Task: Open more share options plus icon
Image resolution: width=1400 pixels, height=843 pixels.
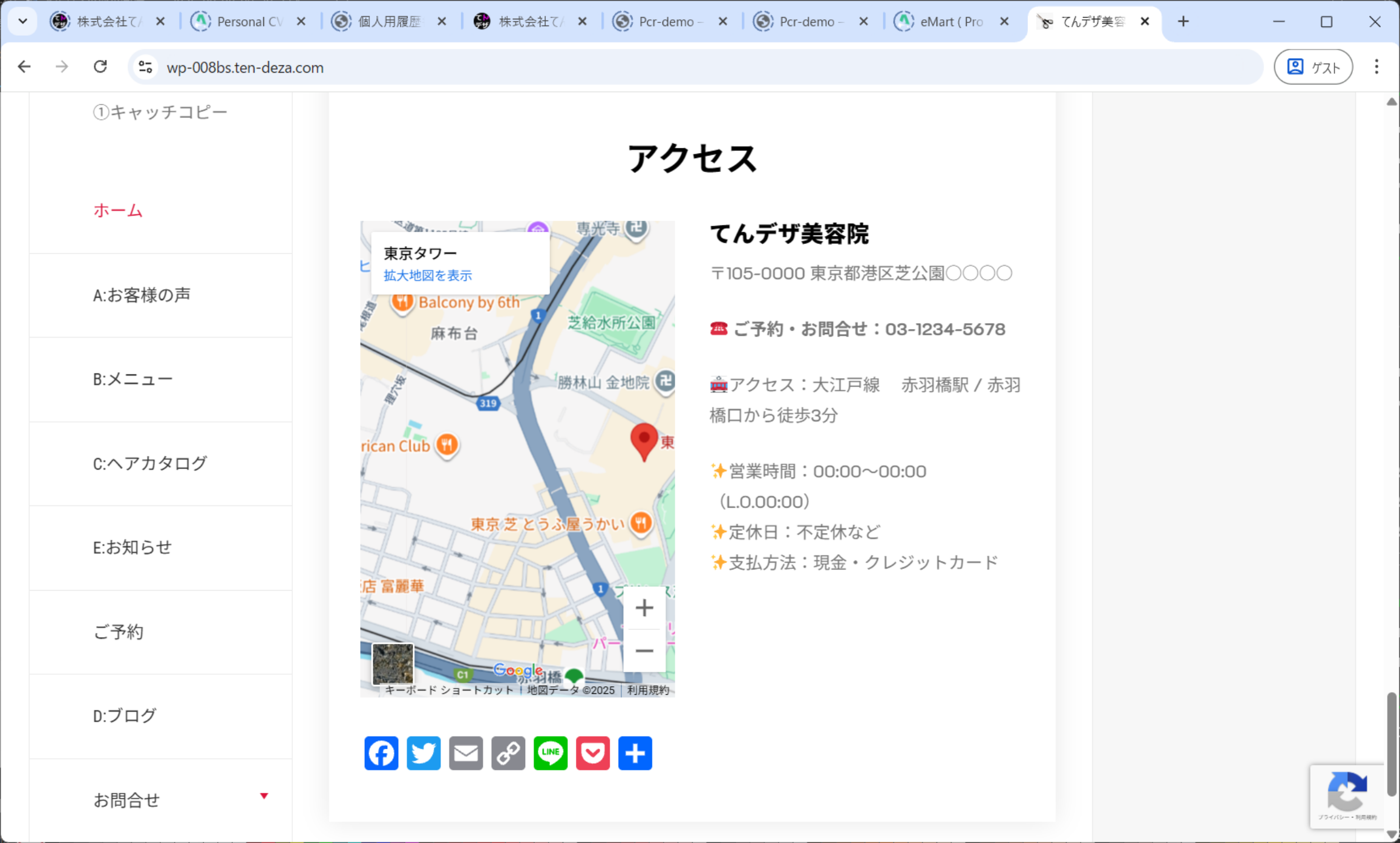Action: [635, 753]
